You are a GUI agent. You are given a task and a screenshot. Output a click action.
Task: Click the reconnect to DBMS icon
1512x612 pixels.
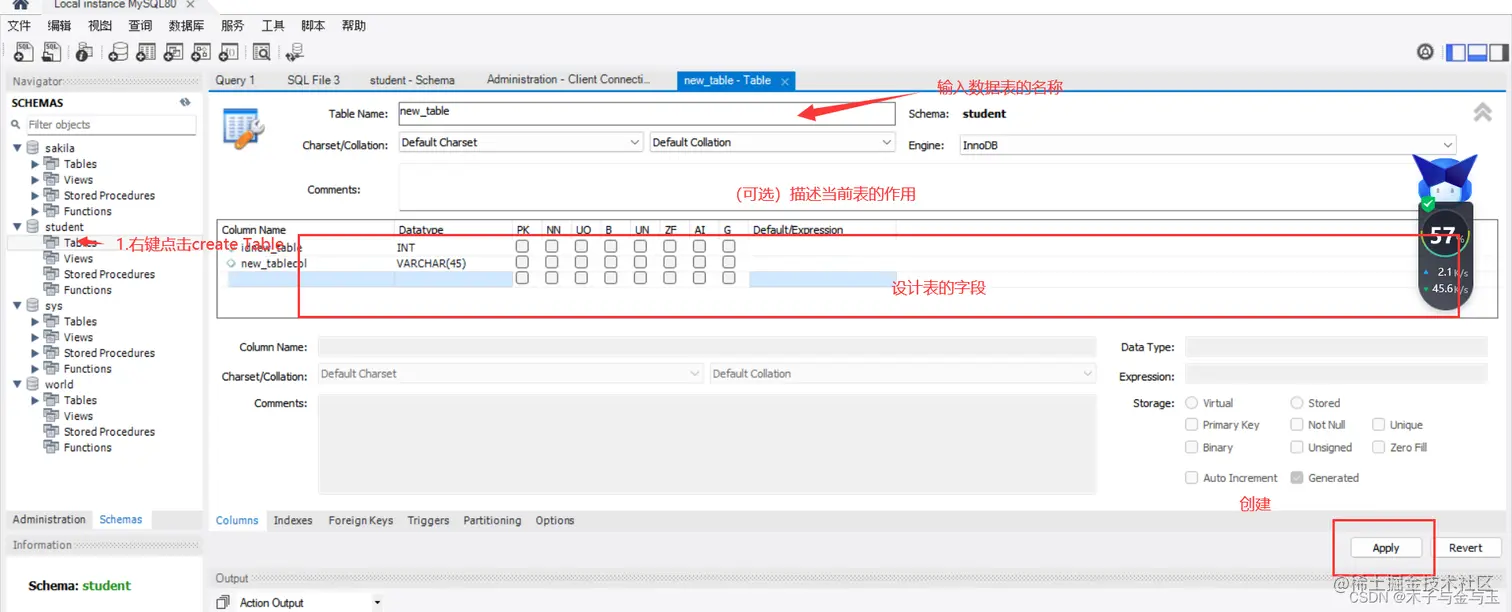(295, 52)
